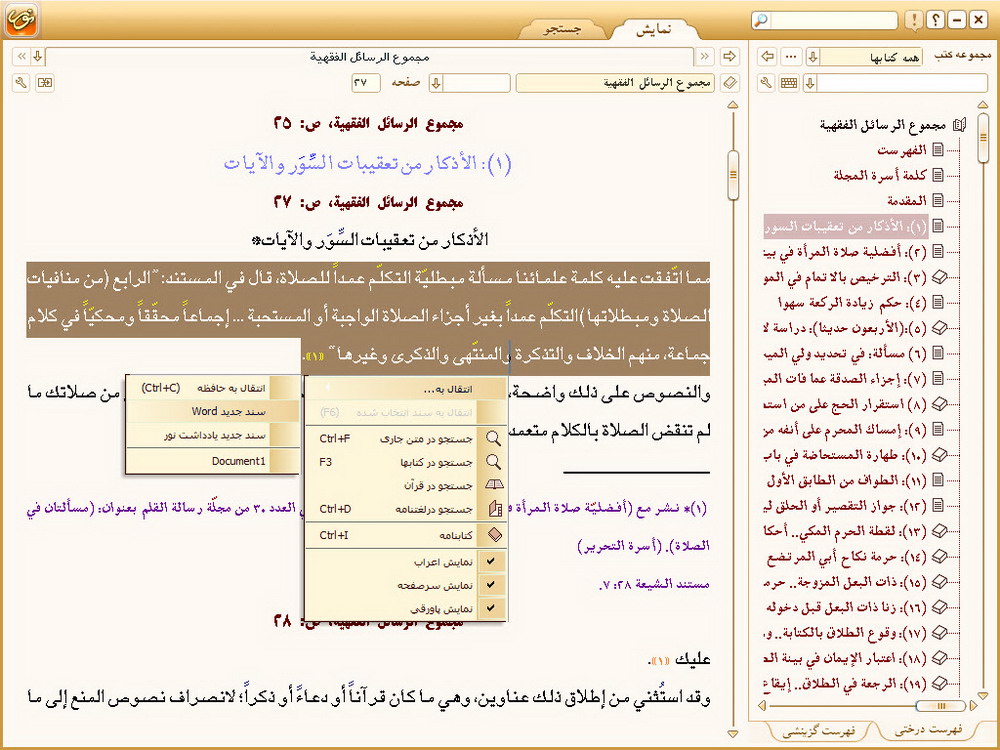Click magnifier icon of جستجو در متن جاری
1000x750 pixels.
click(x=493, y=438)
